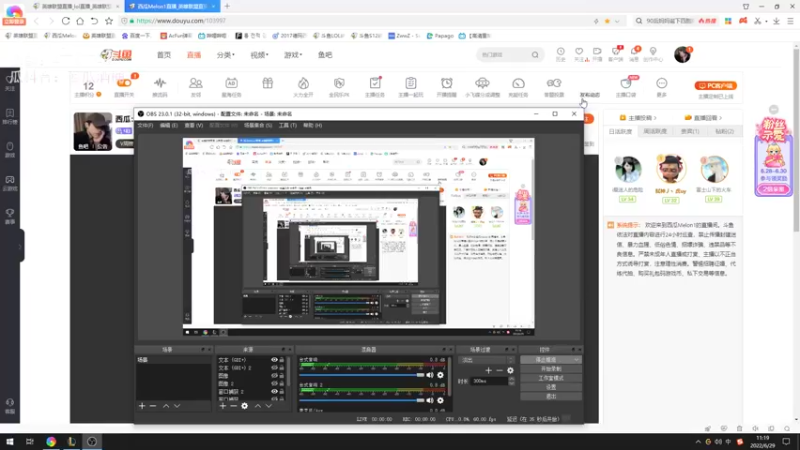Adjust 台式音响 volume slider
This screenshot has height=450, width=800.
(363, 375)
